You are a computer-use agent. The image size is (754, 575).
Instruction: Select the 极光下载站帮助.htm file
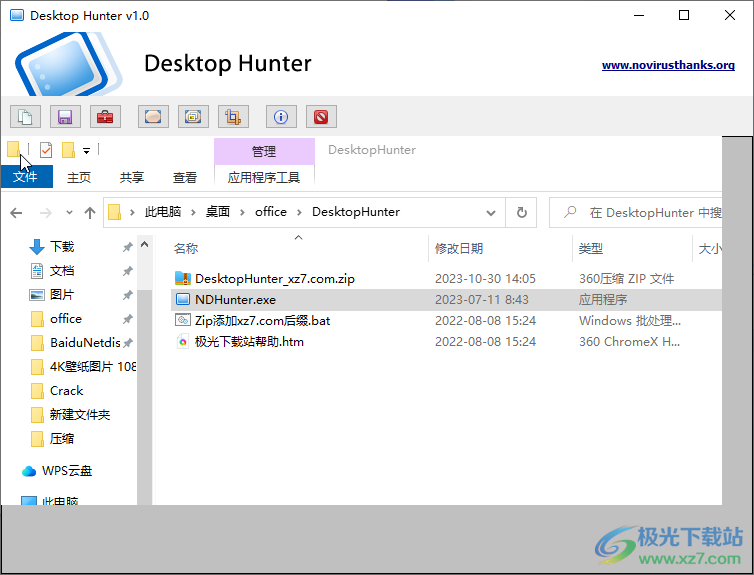(249, 342)
